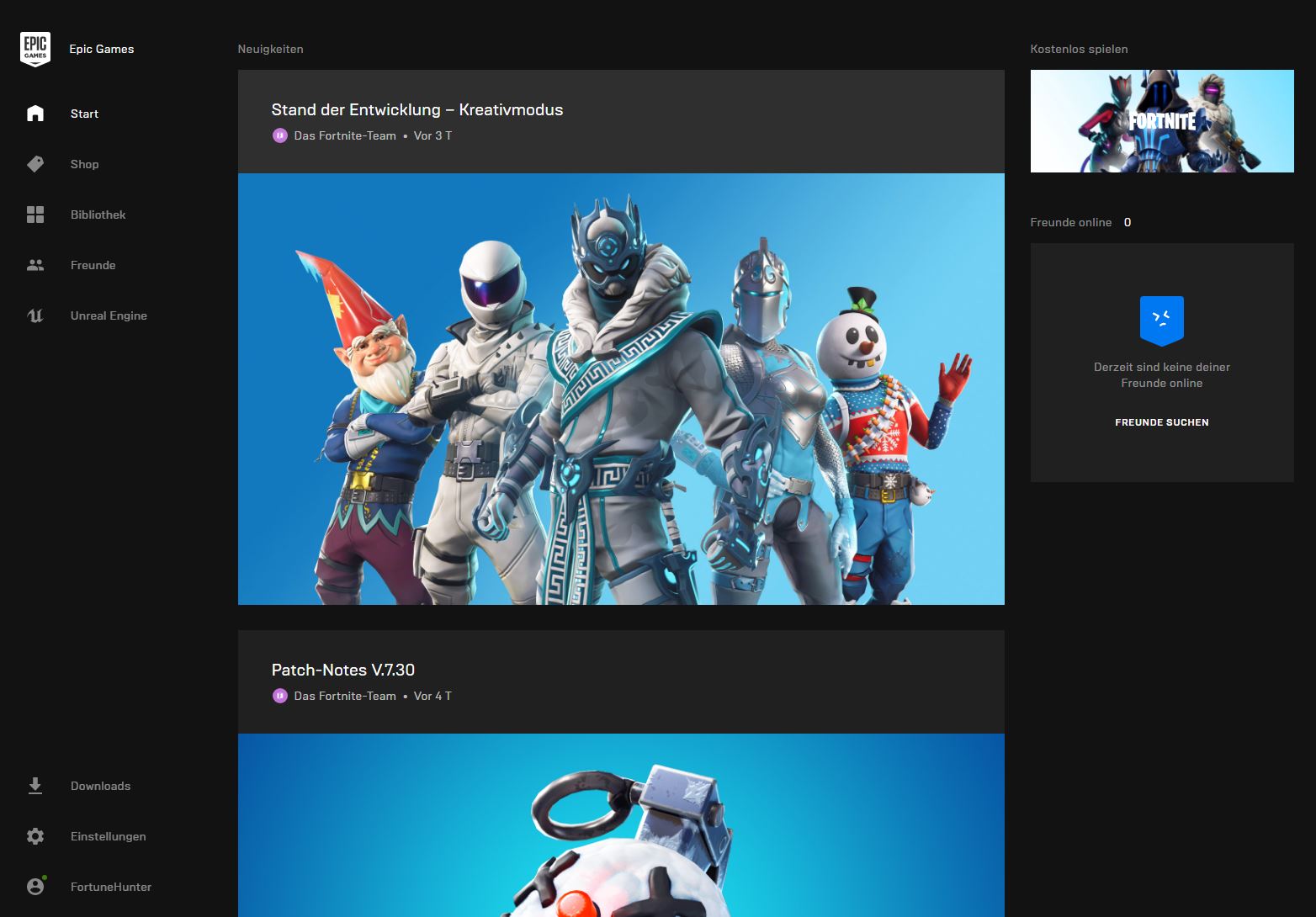This screenshot has width=1316, height=917.
Task: Click the sad face friends icon
Action: coord(1162,321)
